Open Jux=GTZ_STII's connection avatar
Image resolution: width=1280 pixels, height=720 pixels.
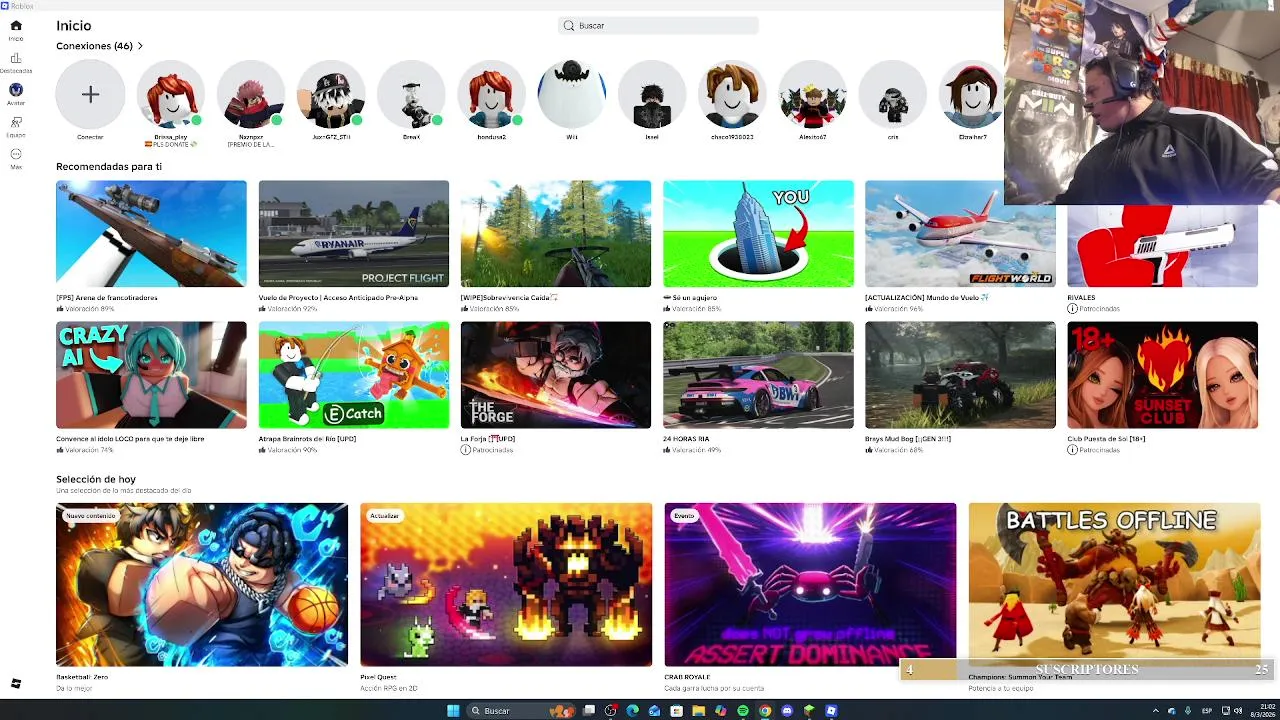[x=331, y=94]
